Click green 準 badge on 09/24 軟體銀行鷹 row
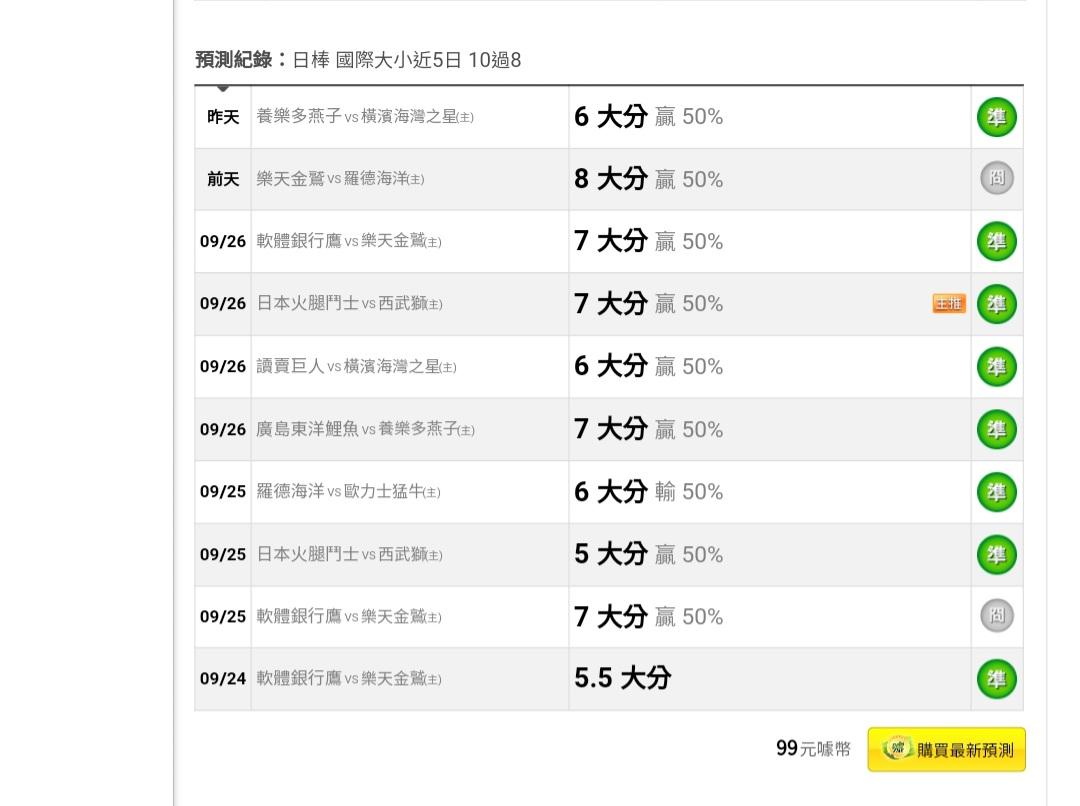This screenshot has width=1080, height=806. 996,679
